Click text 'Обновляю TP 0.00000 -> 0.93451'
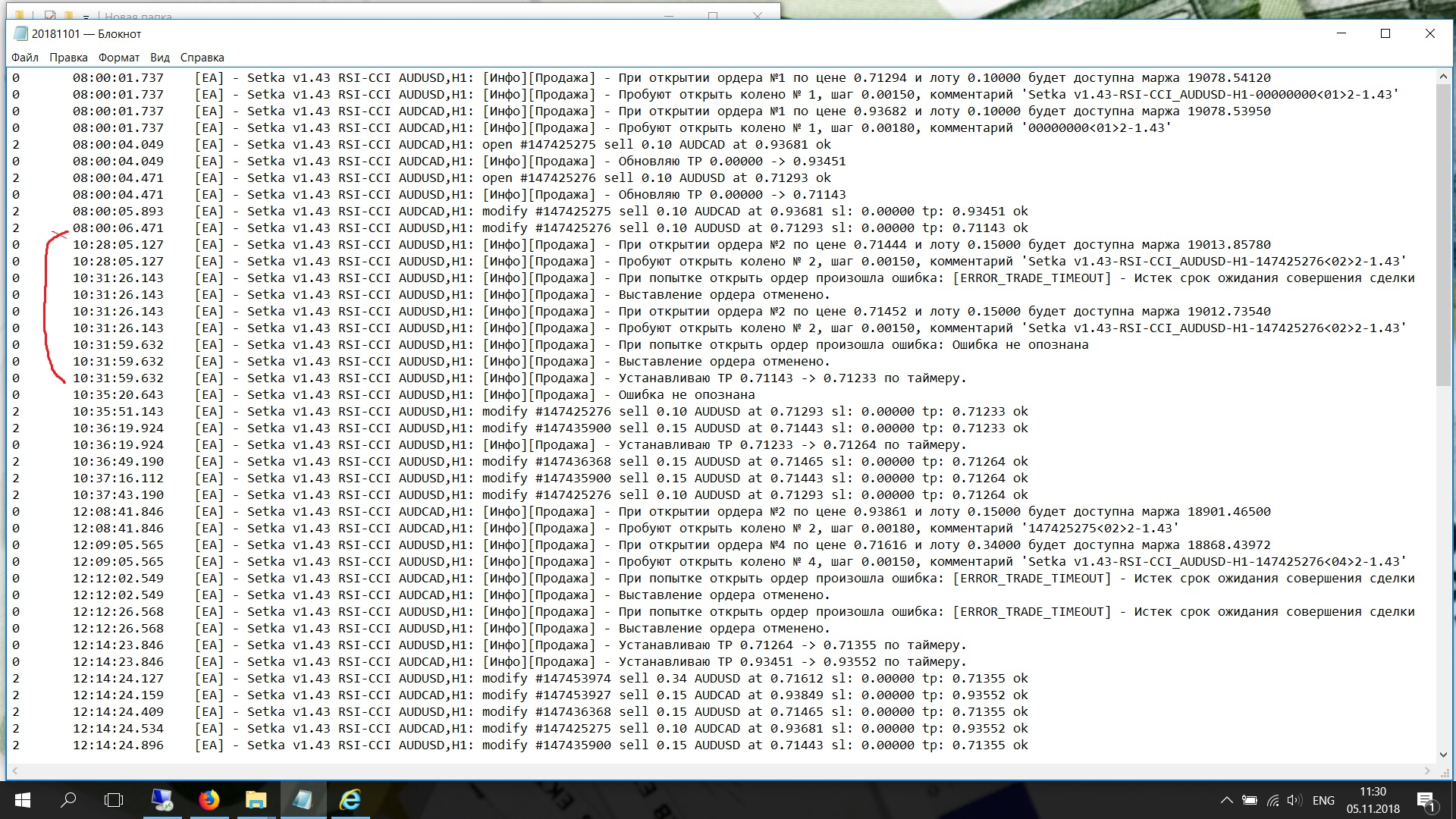 coord(732,161)
